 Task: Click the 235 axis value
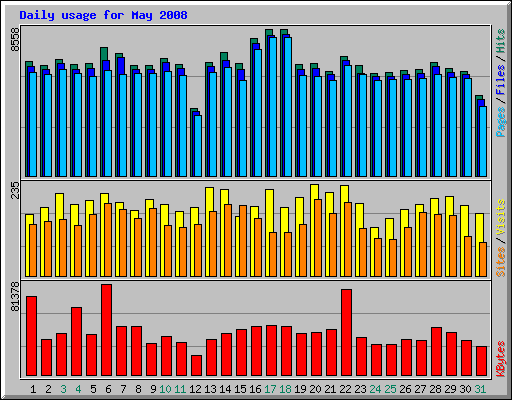click(15, 190)
